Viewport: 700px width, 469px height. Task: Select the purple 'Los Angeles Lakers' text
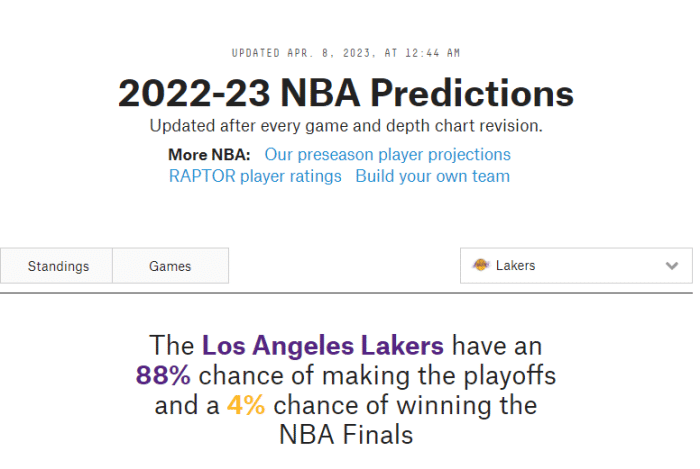tap(323, 346)
